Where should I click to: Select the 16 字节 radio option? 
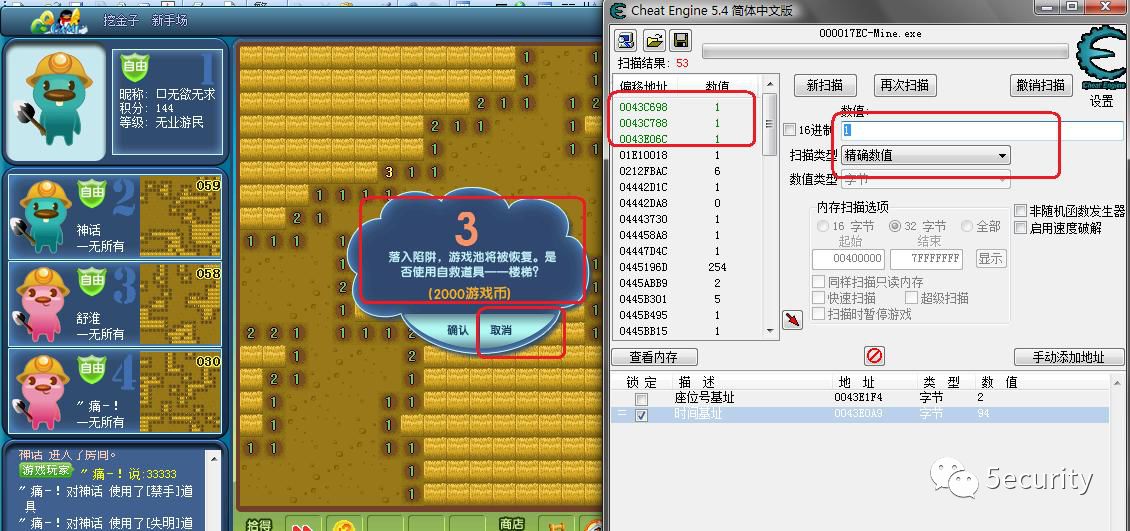[822, 226]
